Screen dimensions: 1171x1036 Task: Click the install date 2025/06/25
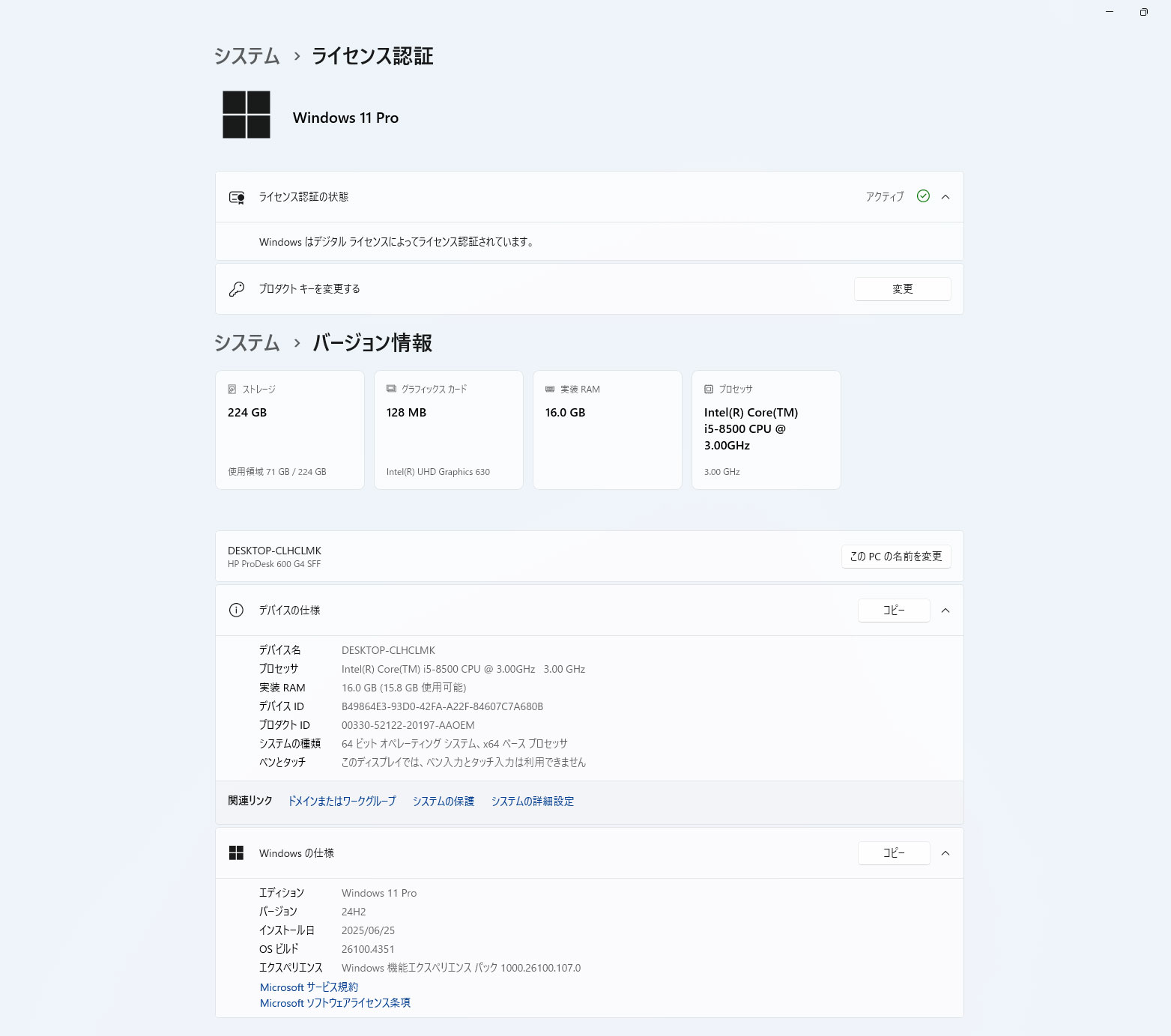(368, 930)
